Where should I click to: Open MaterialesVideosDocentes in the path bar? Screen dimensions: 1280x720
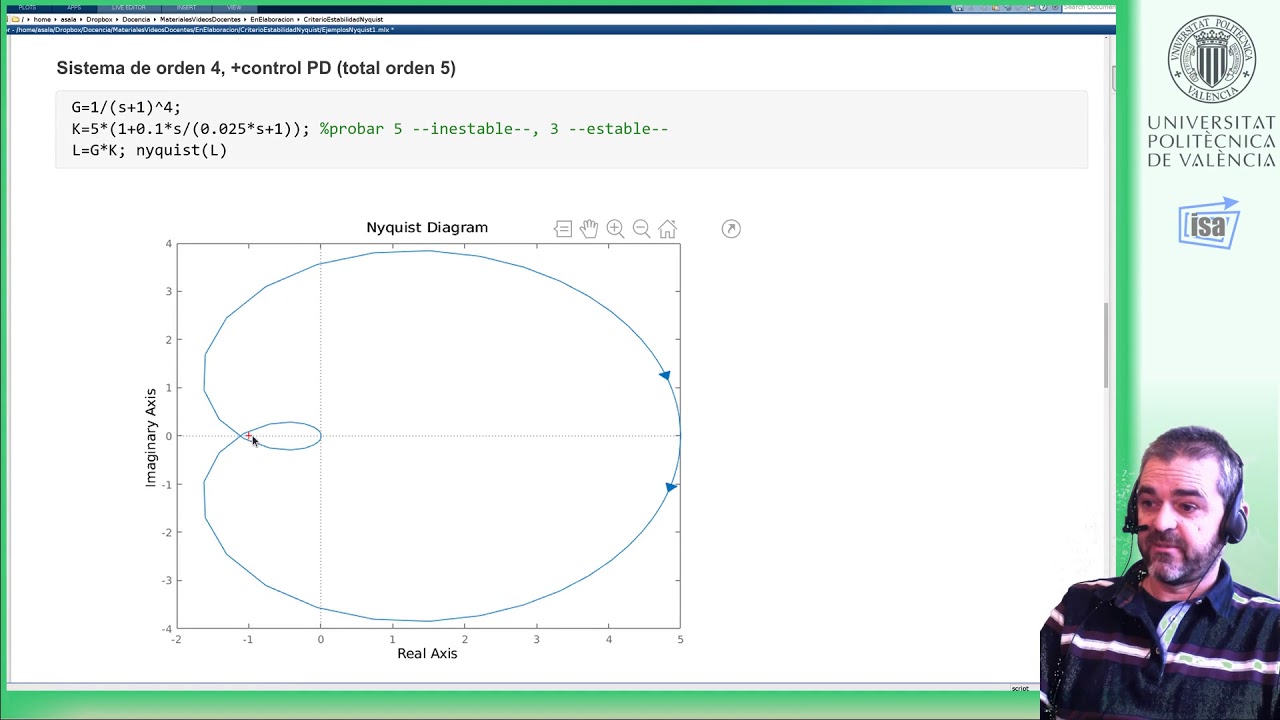click(x=200, y=19)
